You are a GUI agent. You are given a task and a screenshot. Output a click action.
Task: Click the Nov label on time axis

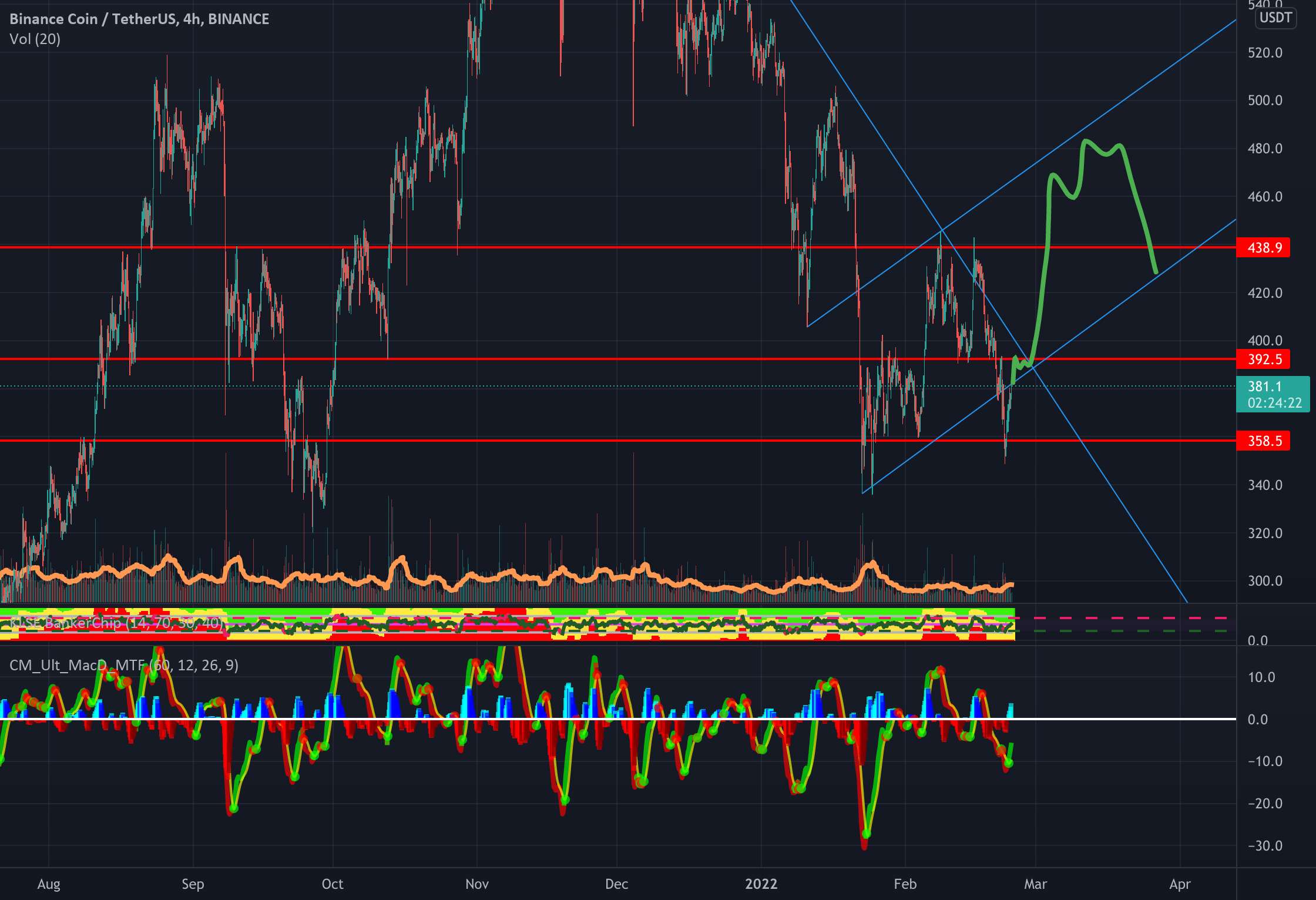click(476, 884)
